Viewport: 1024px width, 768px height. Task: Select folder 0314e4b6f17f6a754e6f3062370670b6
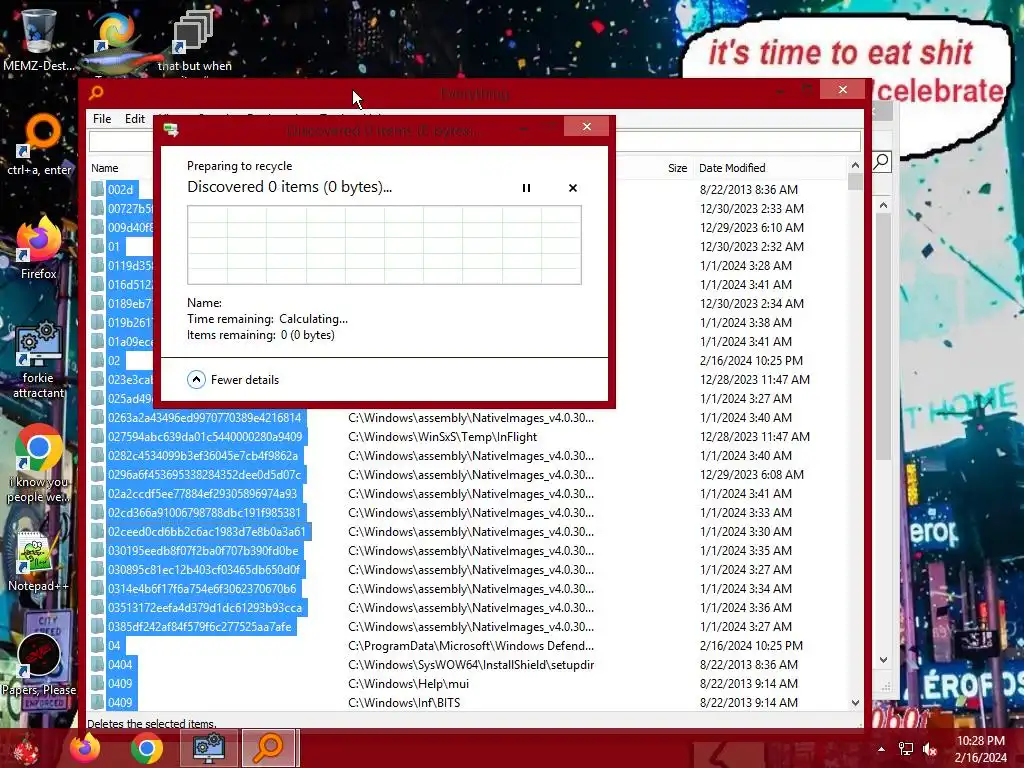(202, 588)
